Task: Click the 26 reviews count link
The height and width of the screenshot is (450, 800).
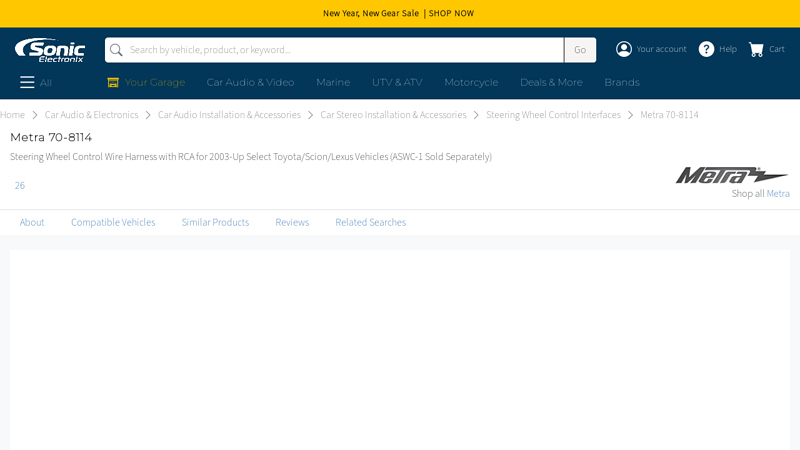Action: tap(20, 185)
